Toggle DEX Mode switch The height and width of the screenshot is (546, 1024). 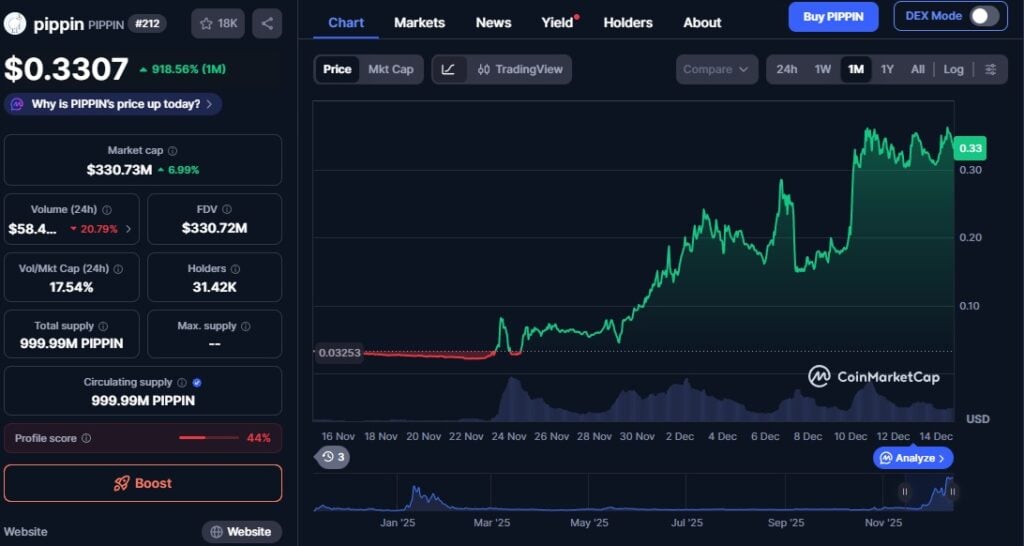[x=983, y=16]
